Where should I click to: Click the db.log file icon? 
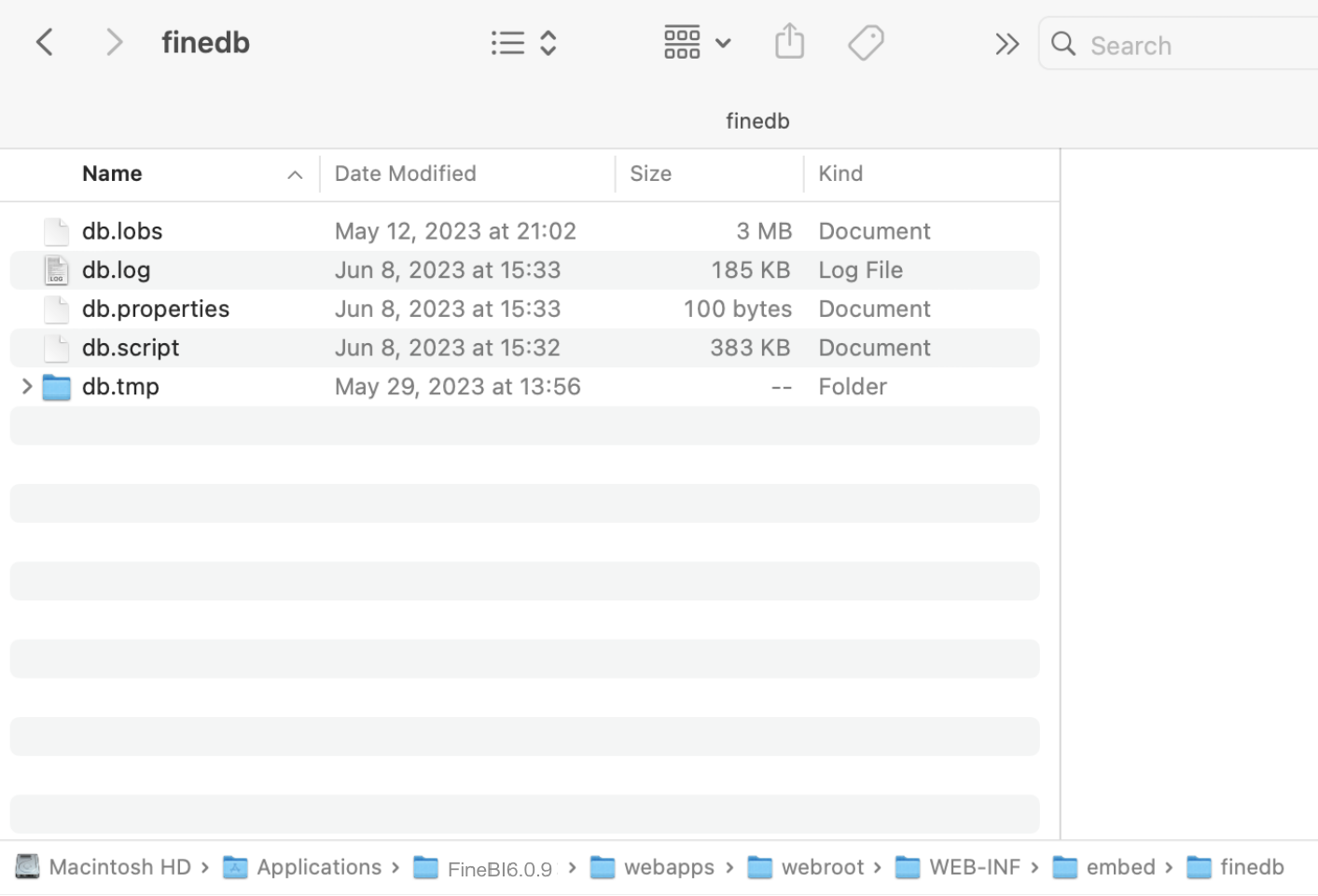[56, 269]
